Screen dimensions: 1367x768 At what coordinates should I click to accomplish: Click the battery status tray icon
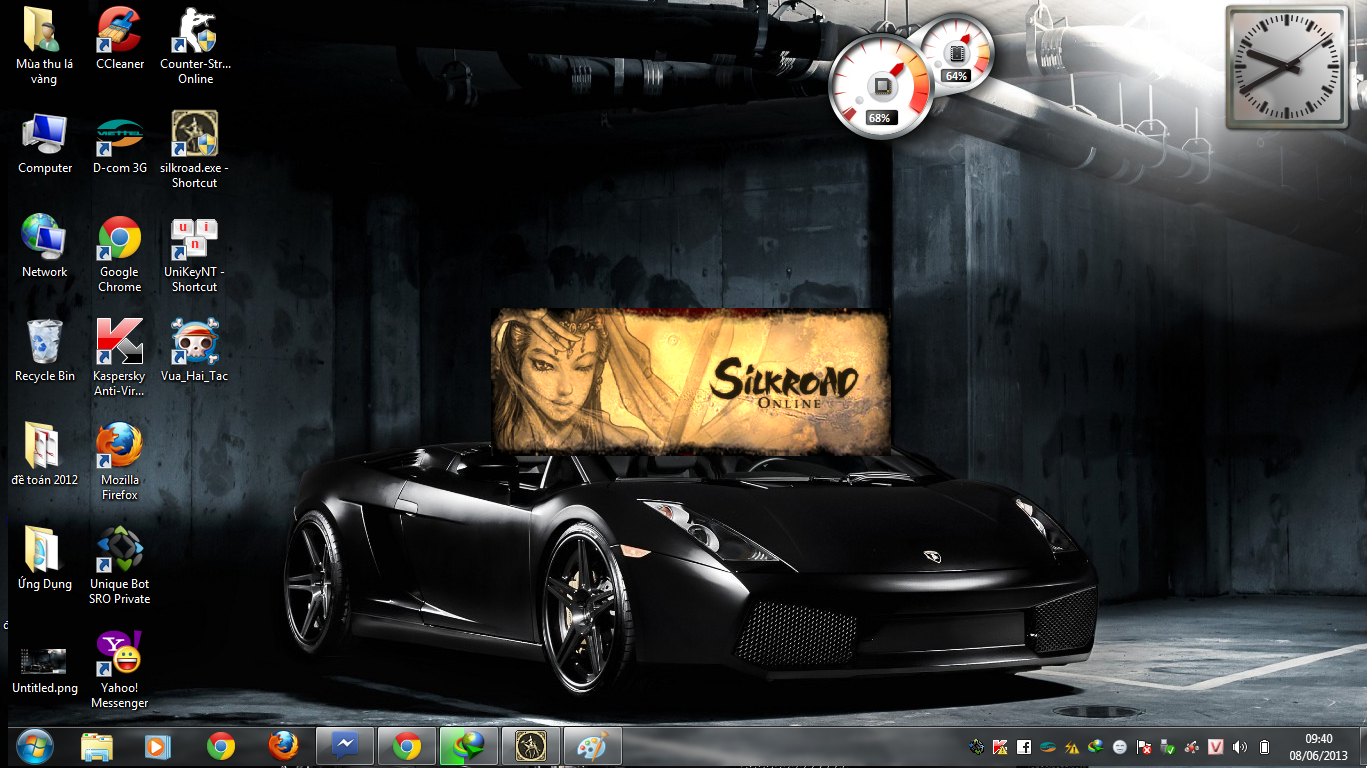coord(1264,746)
